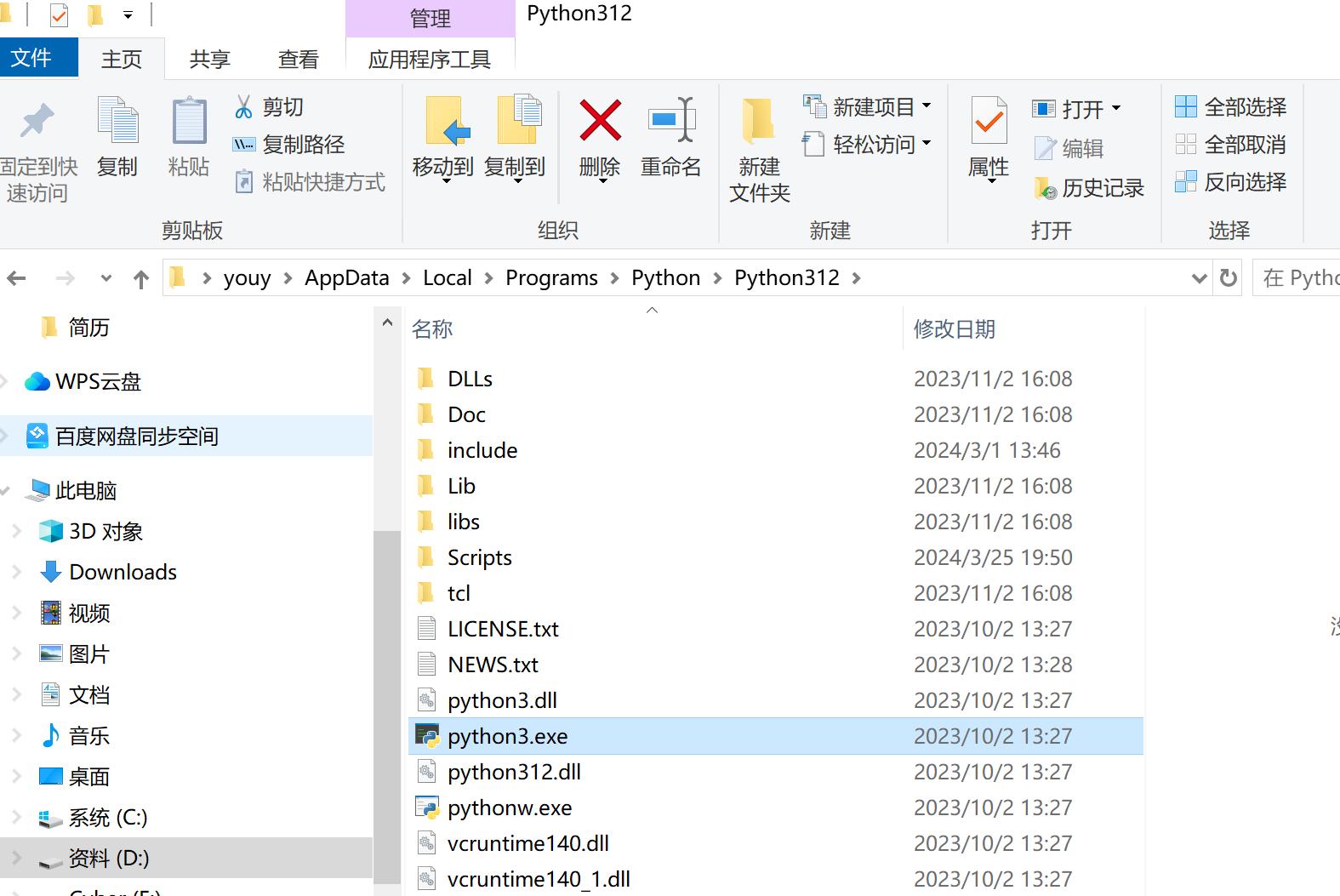Click Select all (全部选择) icon
This screenshot has width=1340, height=896.
[1185, 106]
